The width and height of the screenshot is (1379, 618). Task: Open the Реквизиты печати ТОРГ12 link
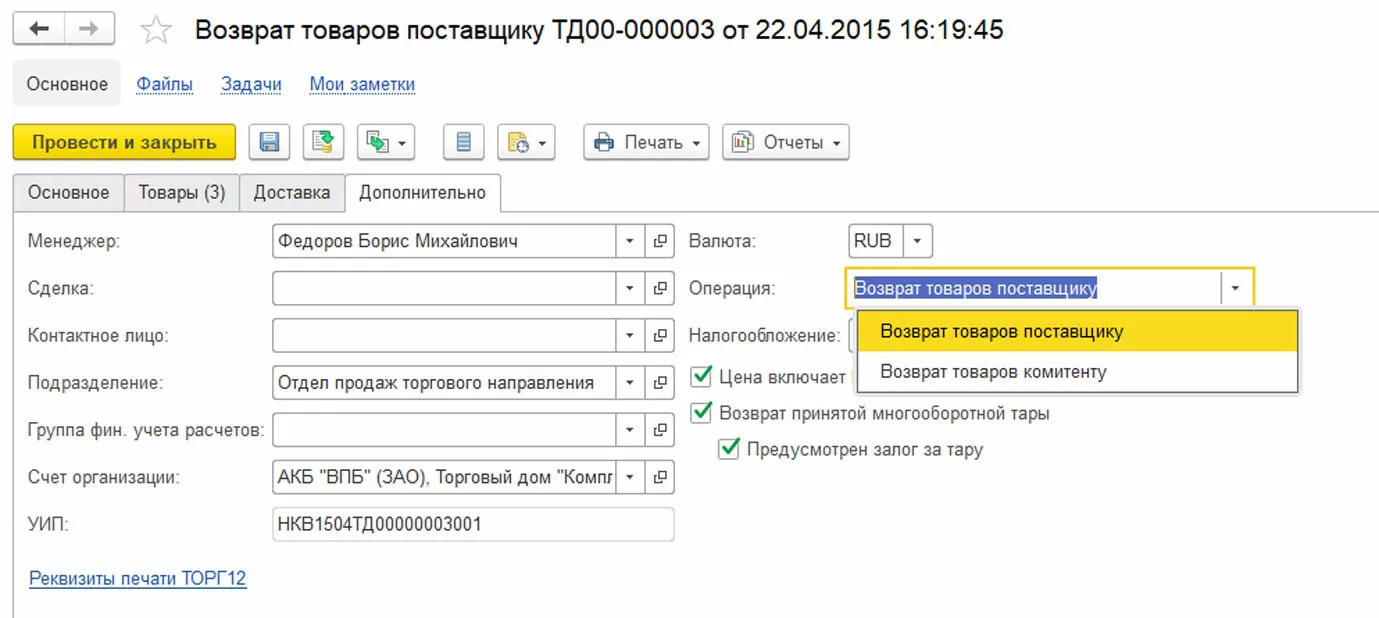[137, 578]
